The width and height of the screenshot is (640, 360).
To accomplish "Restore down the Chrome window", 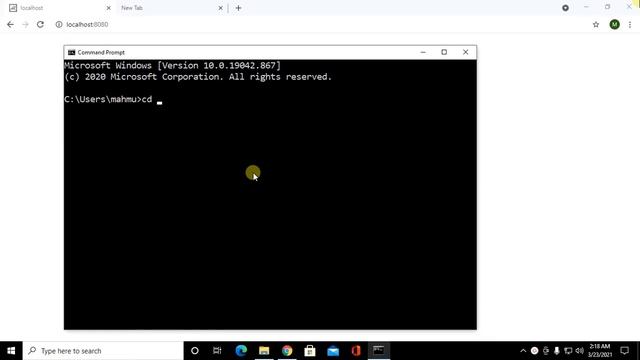I will [x=607, y=7].
